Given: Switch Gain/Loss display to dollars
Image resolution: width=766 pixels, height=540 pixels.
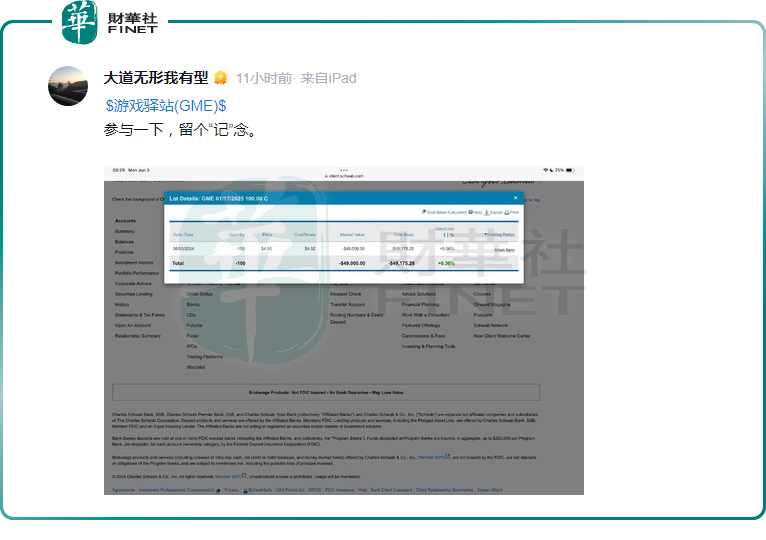Looking at the screenshot, I should [445, 235].
